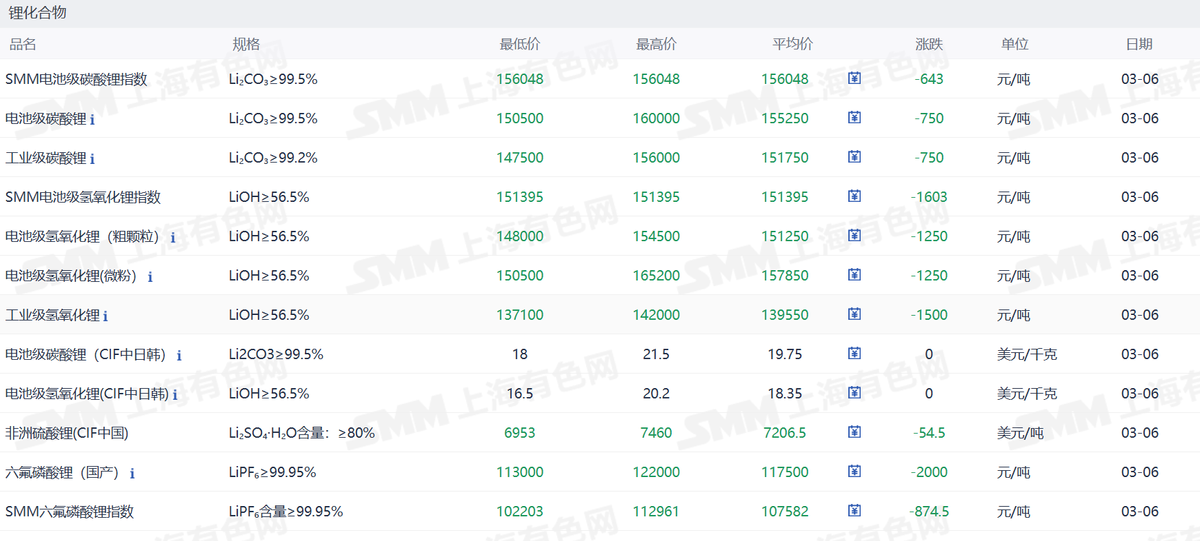Click the 涨跌 column header
1200x541 pixels.
(929, 44)
